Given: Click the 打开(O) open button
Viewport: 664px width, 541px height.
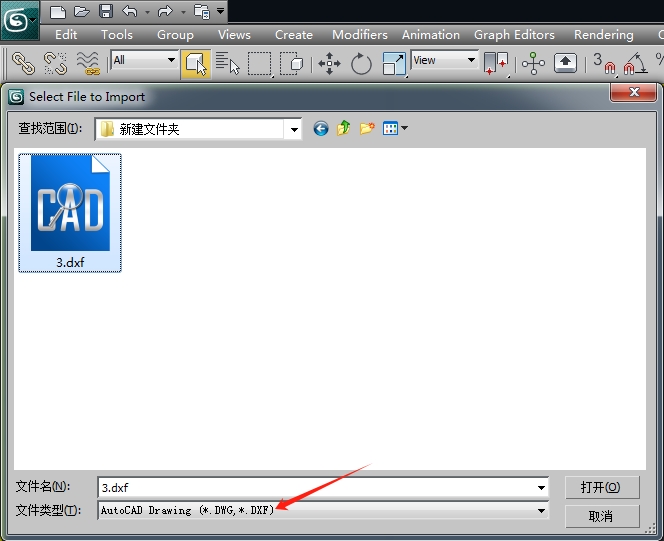Looking at the screenshot, I should (x=601, y=487).
